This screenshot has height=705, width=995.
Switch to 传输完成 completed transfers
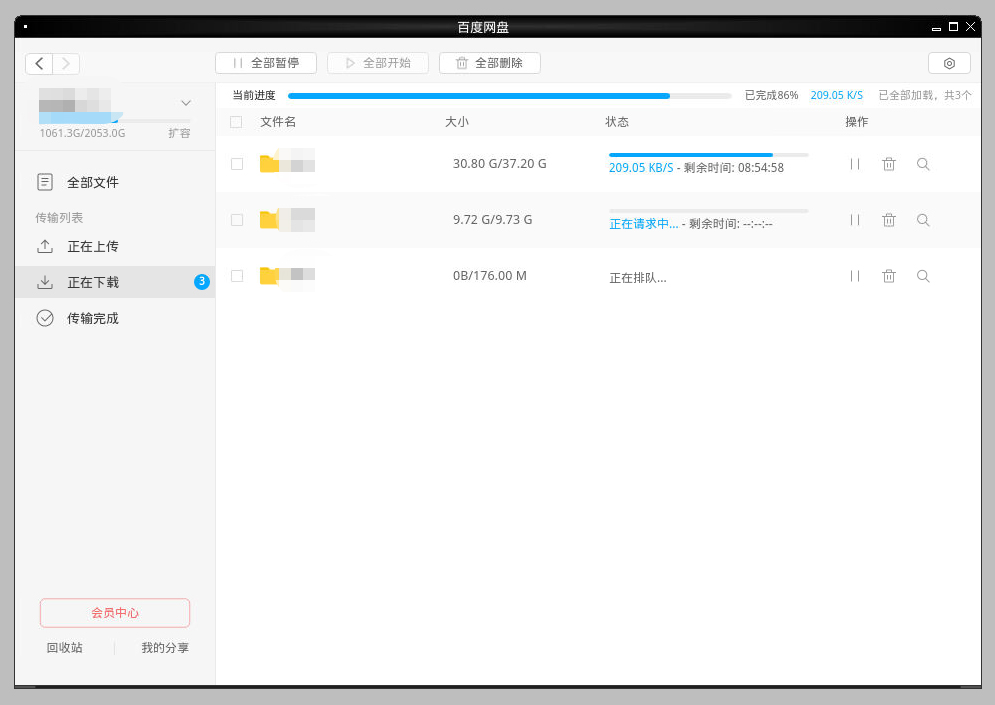click(x=92, y=319)
